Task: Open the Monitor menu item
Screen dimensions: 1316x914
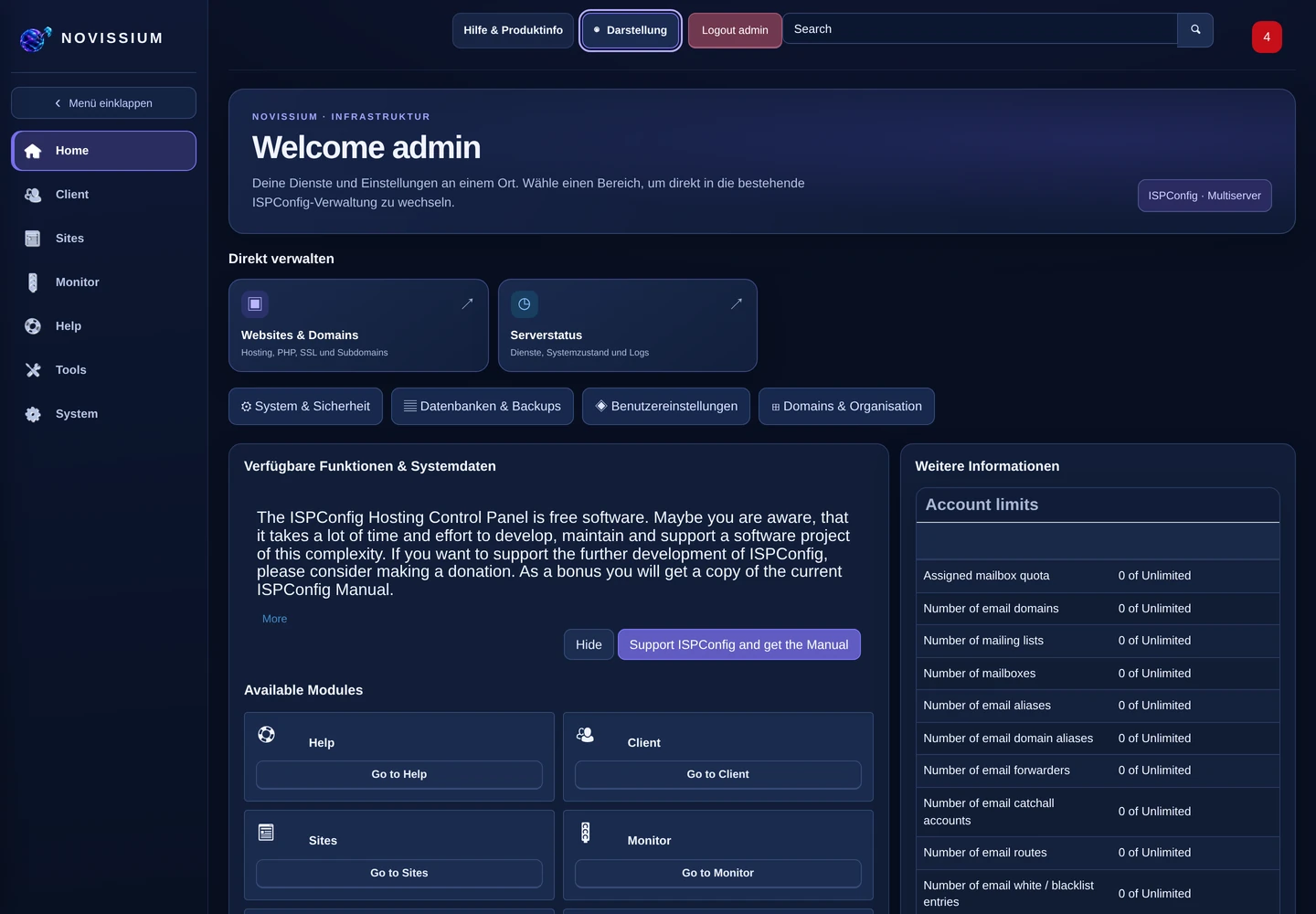Action: (103, 282)
